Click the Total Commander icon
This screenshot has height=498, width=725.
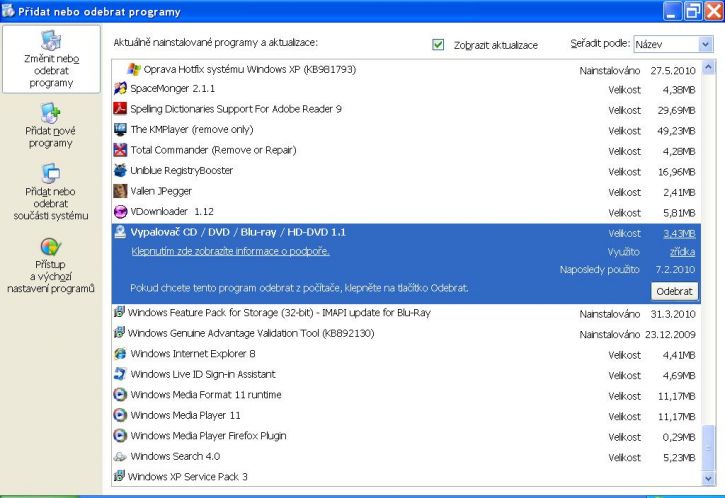120,150
